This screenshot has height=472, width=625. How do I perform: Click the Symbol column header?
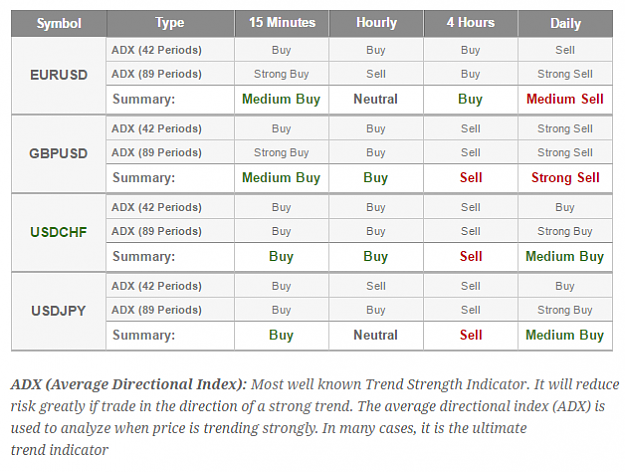[59, 23]
